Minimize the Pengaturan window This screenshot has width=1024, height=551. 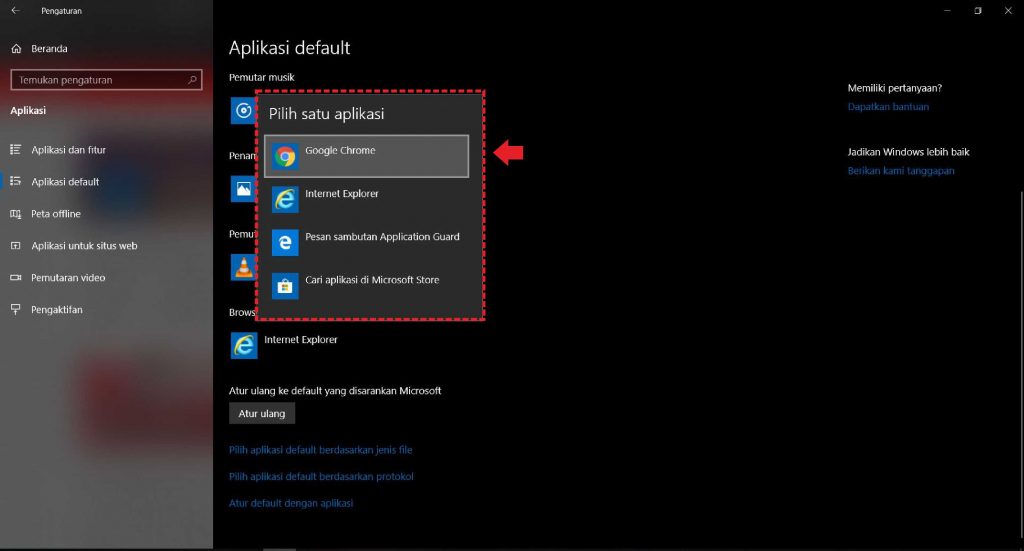coord(947,10)
